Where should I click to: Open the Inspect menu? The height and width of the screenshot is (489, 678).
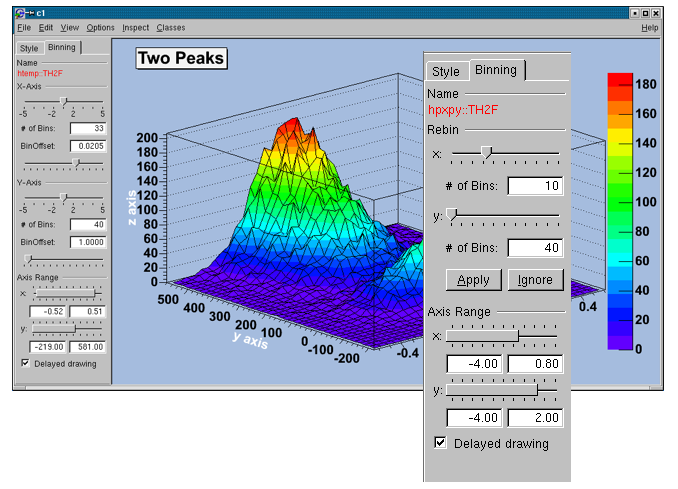pyautogui.click(x=135, y=28)
